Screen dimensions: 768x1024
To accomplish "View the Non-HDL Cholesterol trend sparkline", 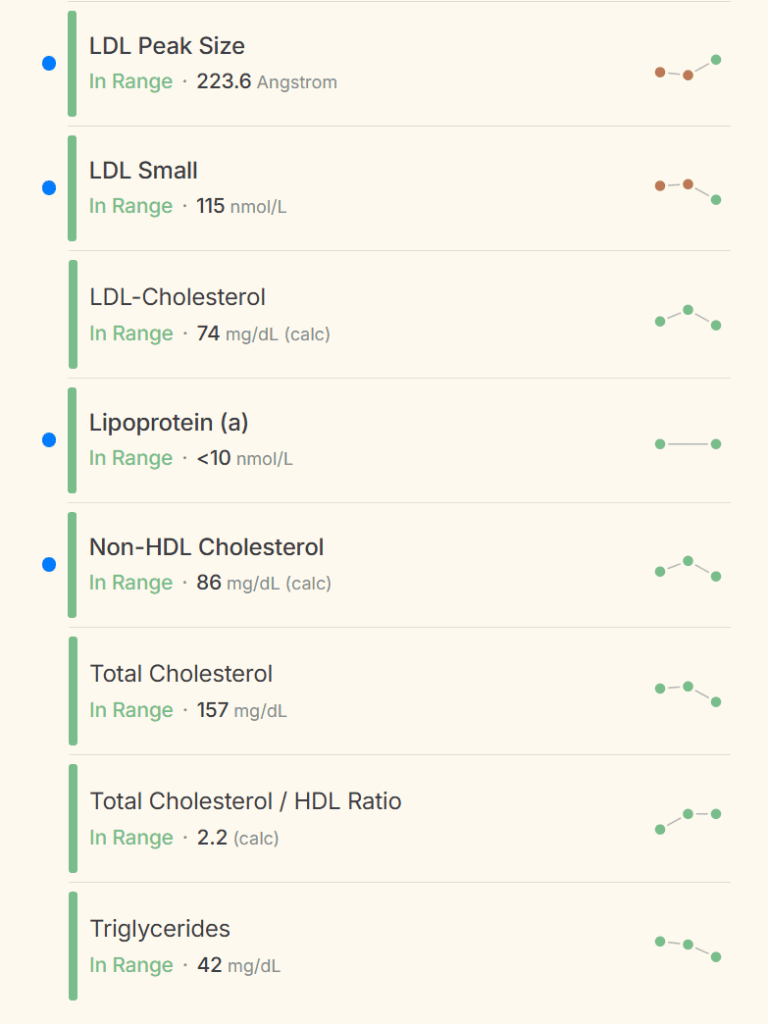I will [x=688, y=568].
